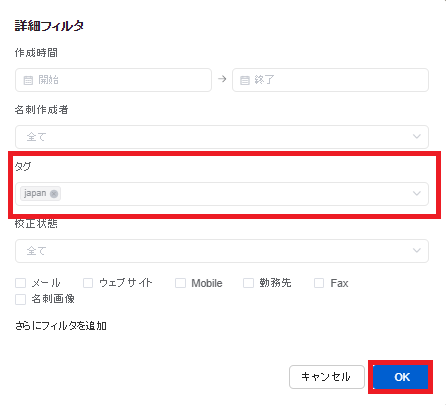Click the chevron icon in the タグ field
Image resolution: width=446 pixels, height=405 pixels.
coord(416,193)
